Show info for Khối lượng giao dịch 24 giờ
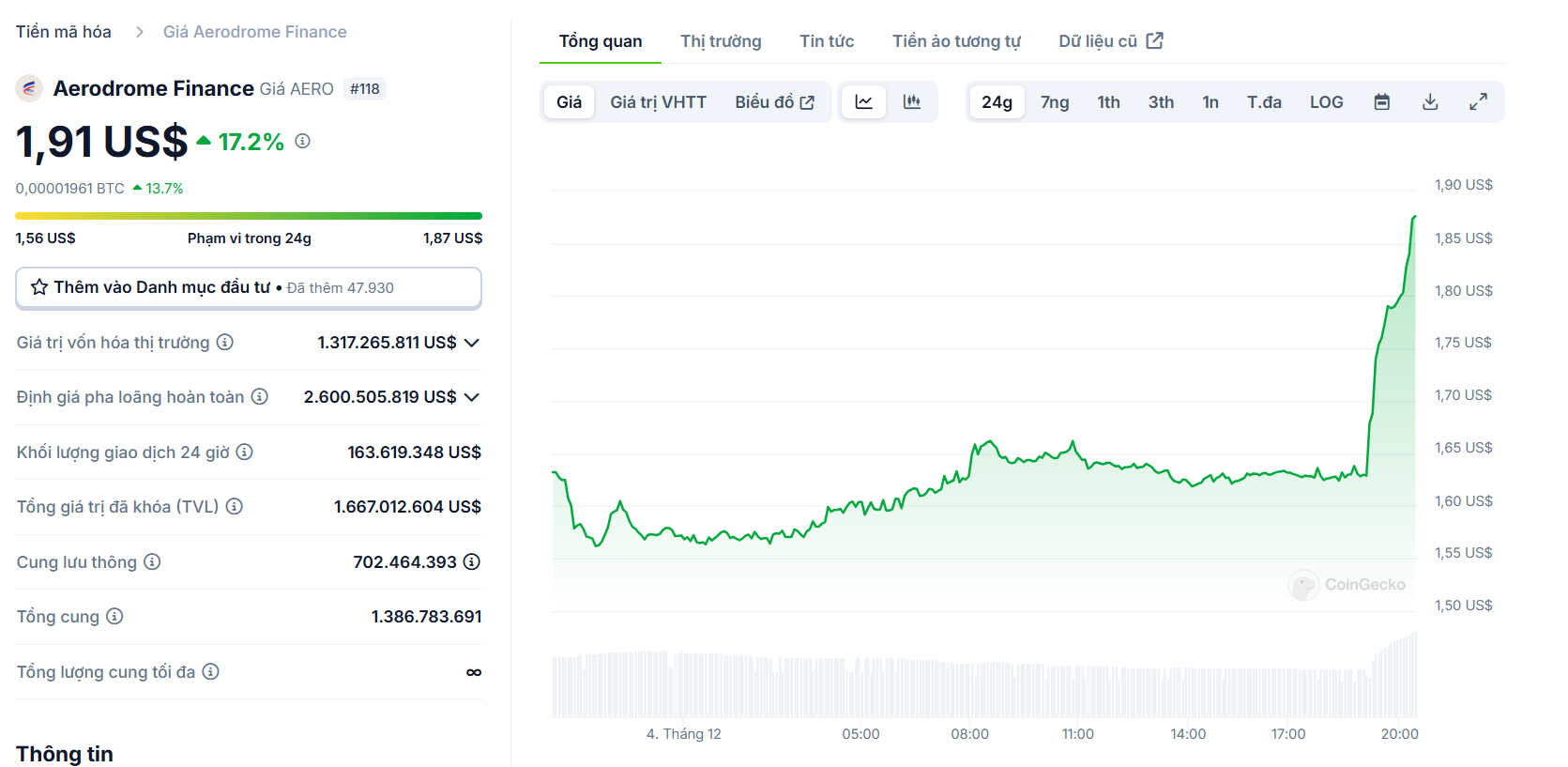 [244, 452]
